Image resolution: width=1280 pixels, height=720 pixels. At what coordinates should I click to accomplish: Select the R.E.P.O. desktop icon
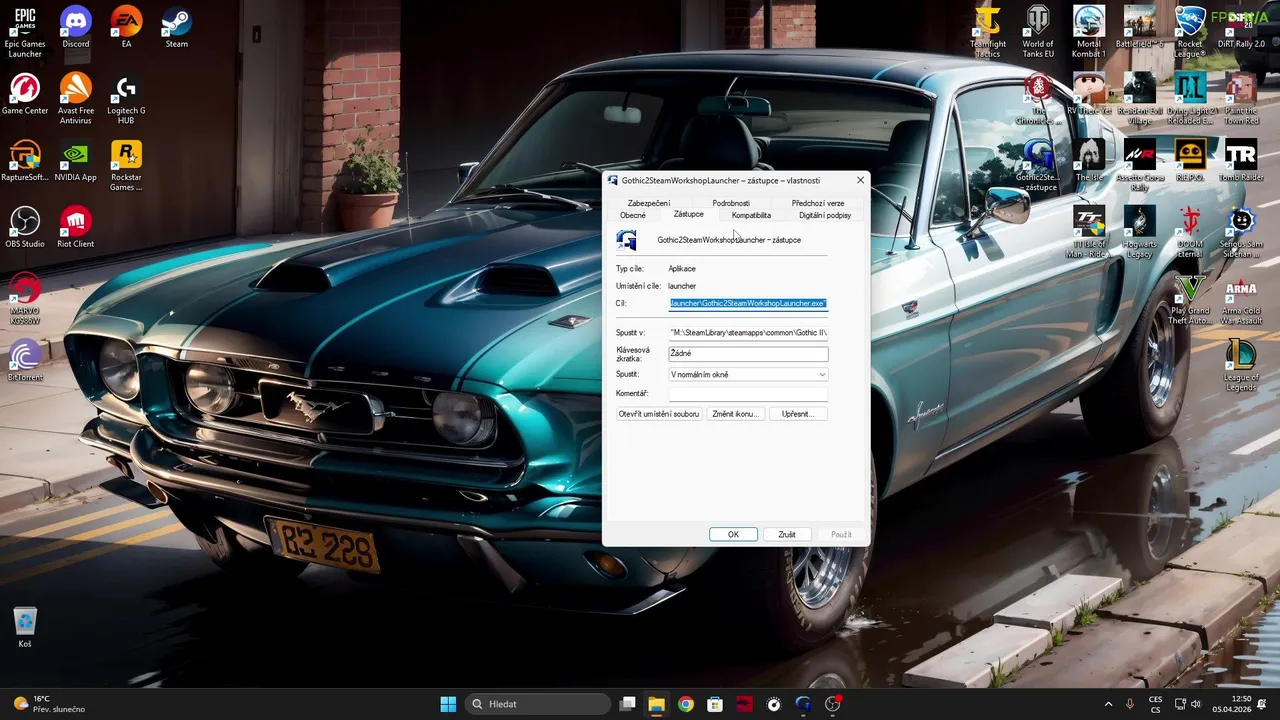click(x=1190, y=161)
